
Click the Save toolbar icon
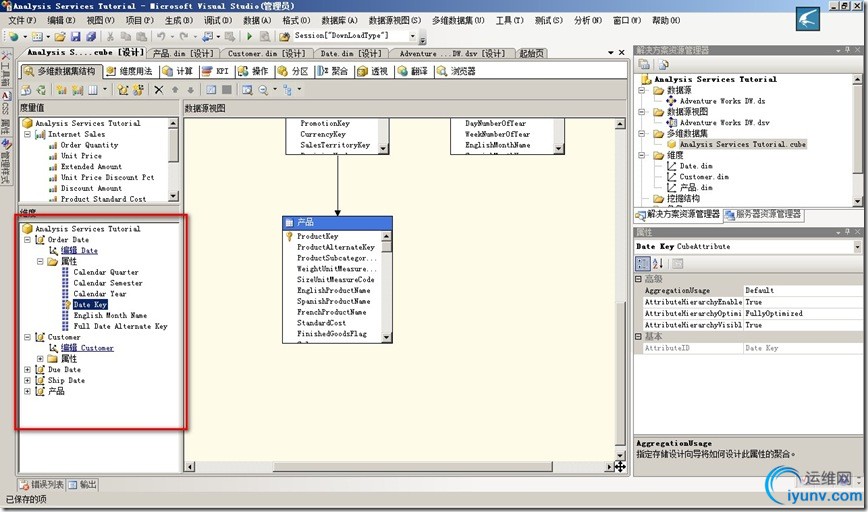point(76,37)
